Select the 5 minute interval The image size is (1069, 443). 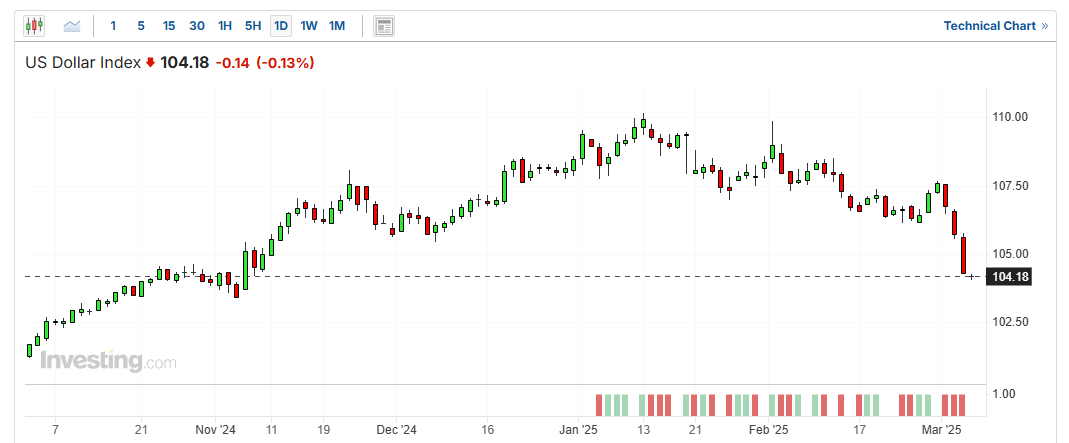pyautogui.click(x=141, y=26)
